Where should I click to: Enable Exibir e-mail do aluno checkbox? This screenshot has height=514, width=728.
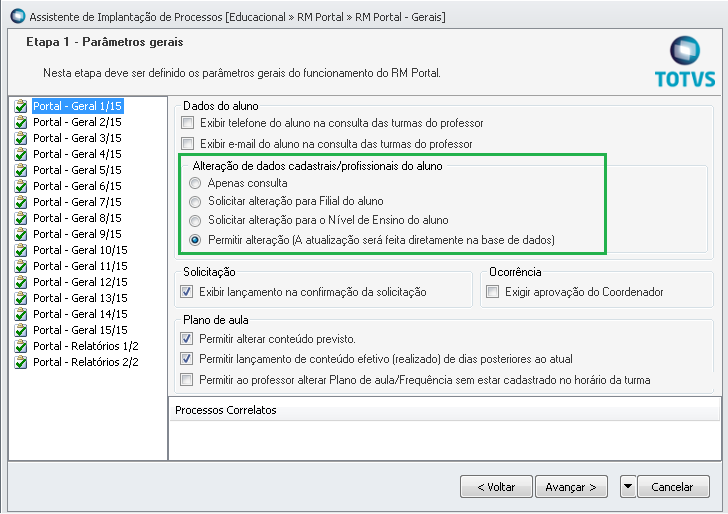pos(188,143)
